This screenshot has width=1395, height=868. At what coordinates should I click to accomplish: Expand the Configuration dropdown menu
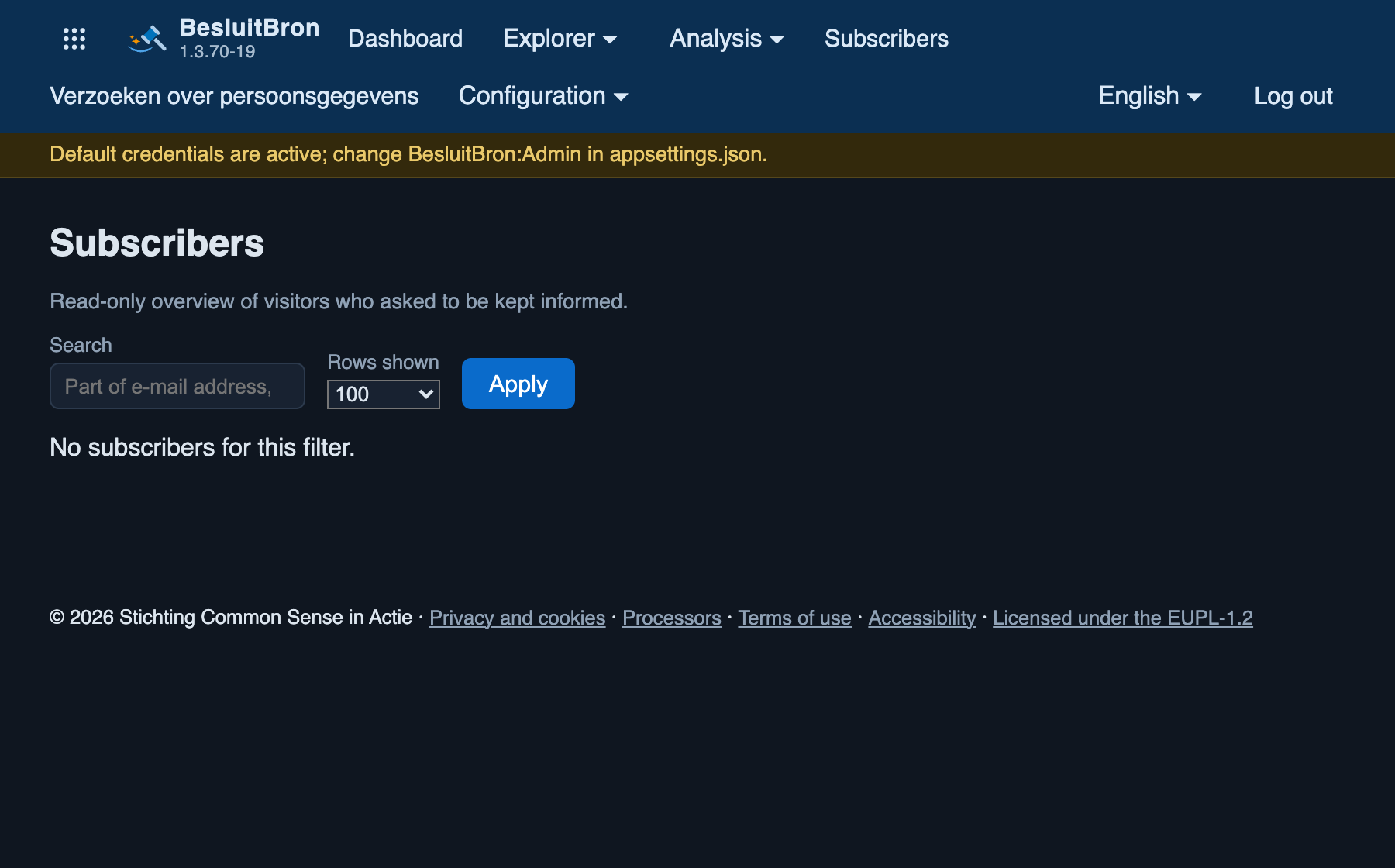pos(543,96)
